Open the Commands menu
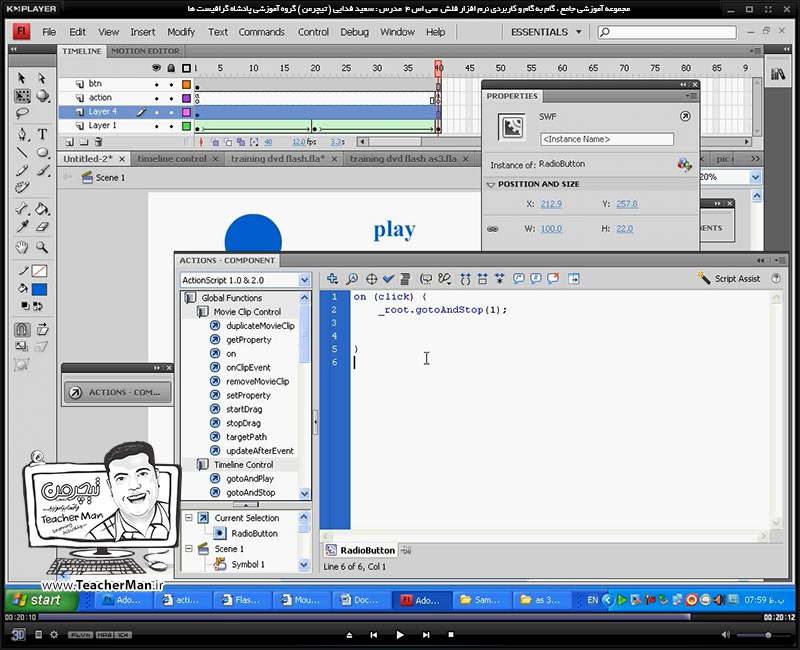Screen dimensions: 800x650 point(261,32)
